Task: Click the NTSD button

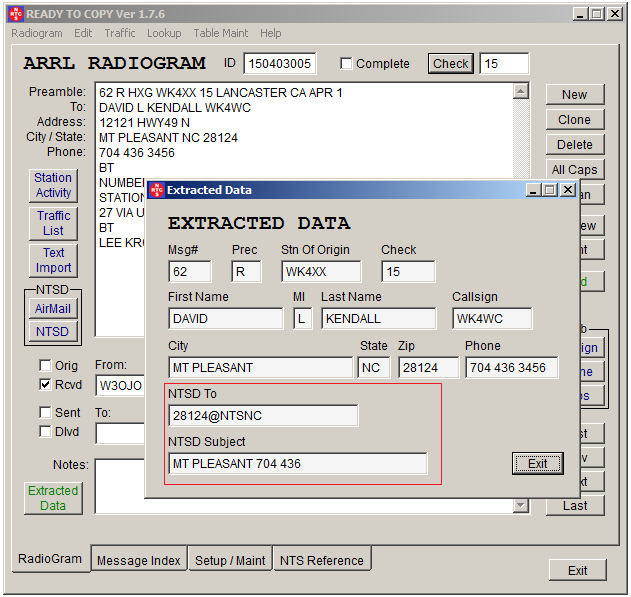Action: 53,331
